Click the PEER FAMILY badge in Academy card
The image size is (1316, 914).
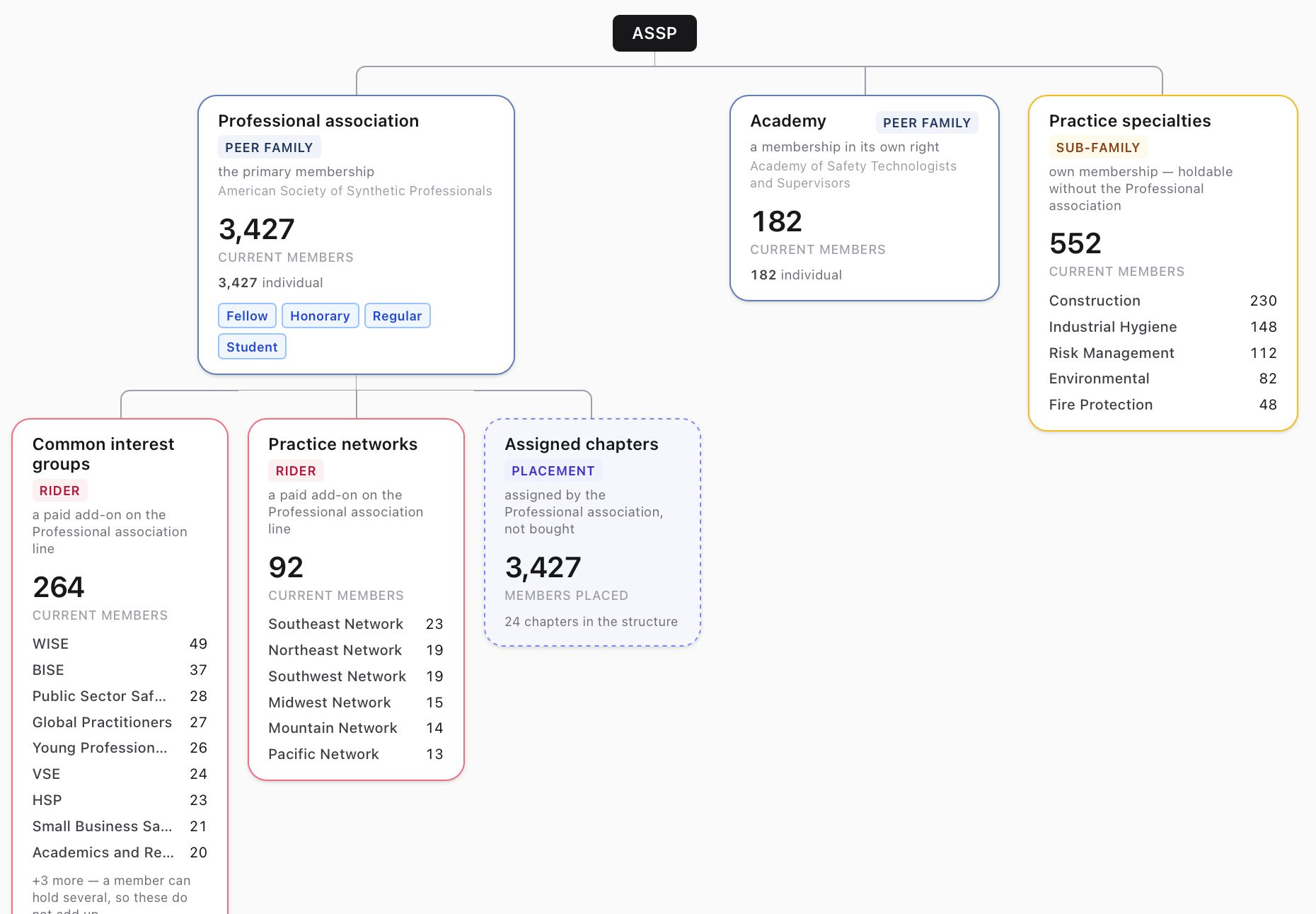927,122
